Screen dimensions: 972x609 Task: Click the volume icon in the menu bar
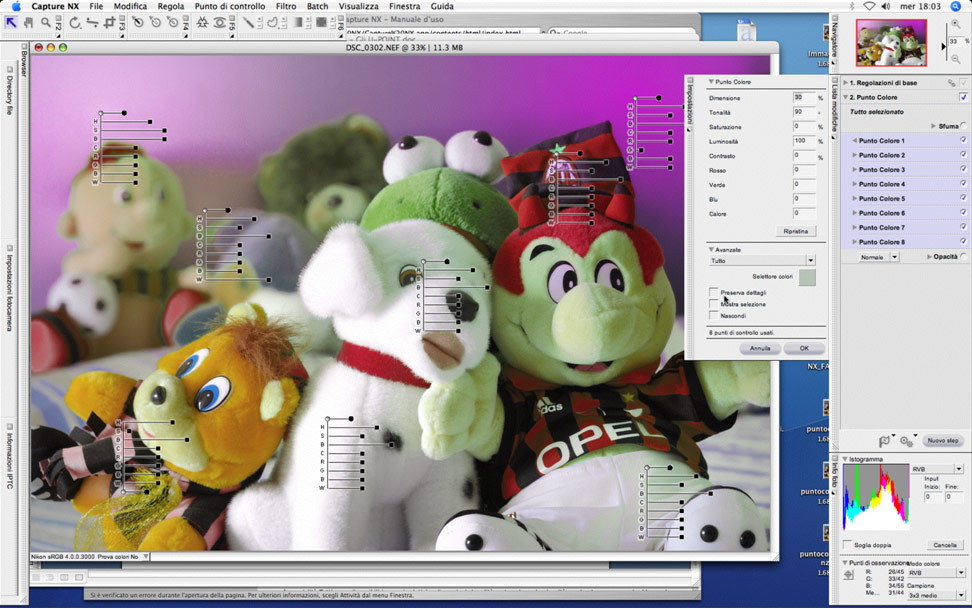(x=886, y=6)
